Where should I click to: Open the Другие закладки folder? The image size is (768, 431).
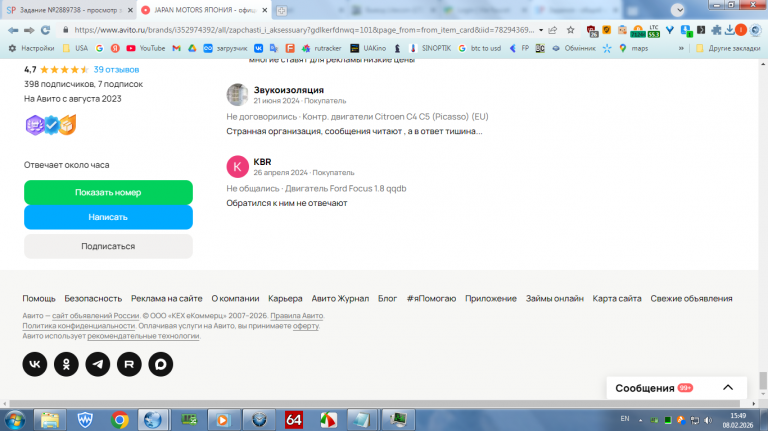pyautogui.click(x=728, y=48)
